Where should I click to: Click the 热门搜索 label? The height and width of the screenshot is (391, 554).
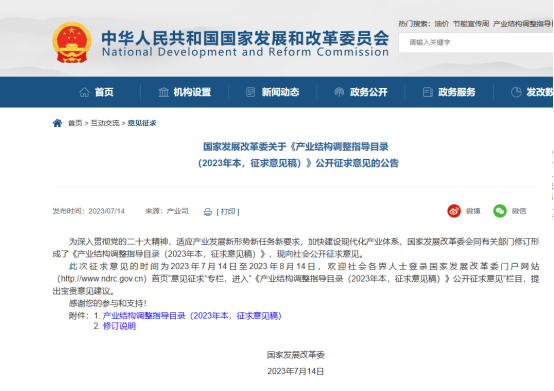(414, 24)
